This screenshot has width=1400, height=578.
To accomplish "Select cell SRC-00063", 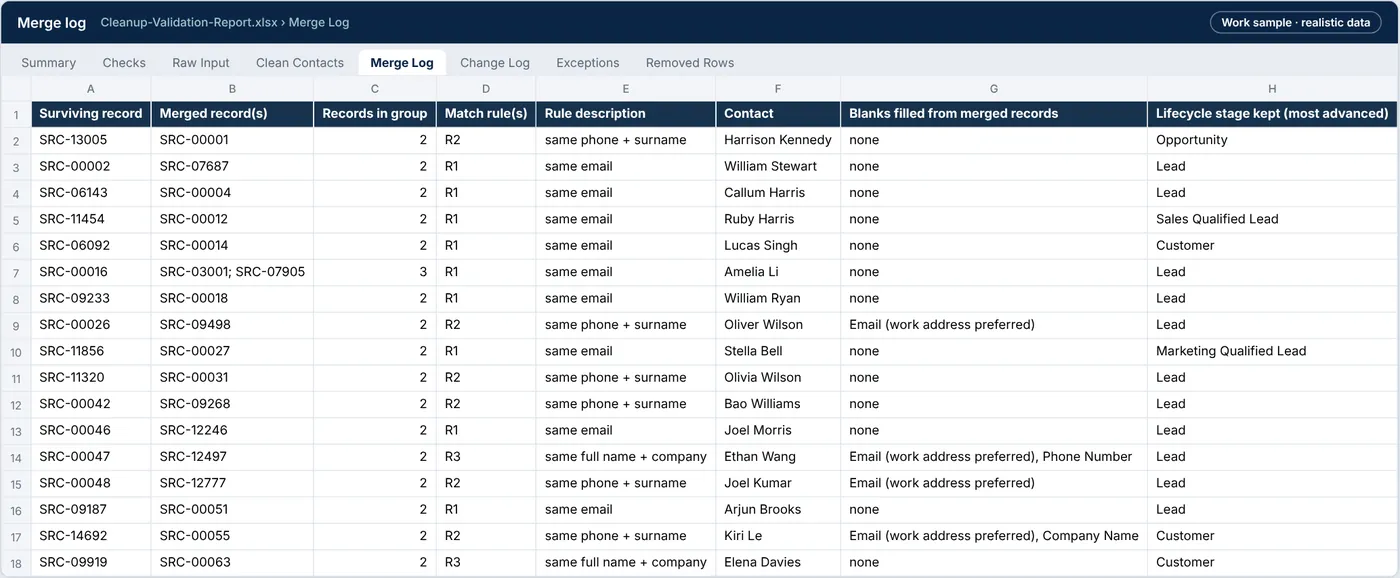I will (x=232, y=562).
